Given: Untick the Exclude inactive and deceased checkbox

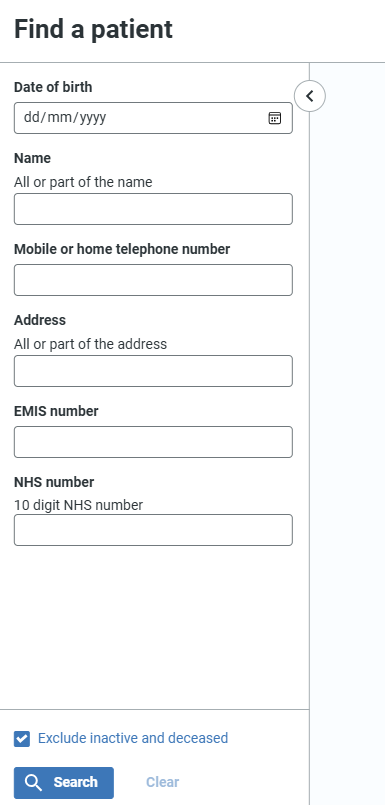Looking at the screenshot, I should pos(22,739).
